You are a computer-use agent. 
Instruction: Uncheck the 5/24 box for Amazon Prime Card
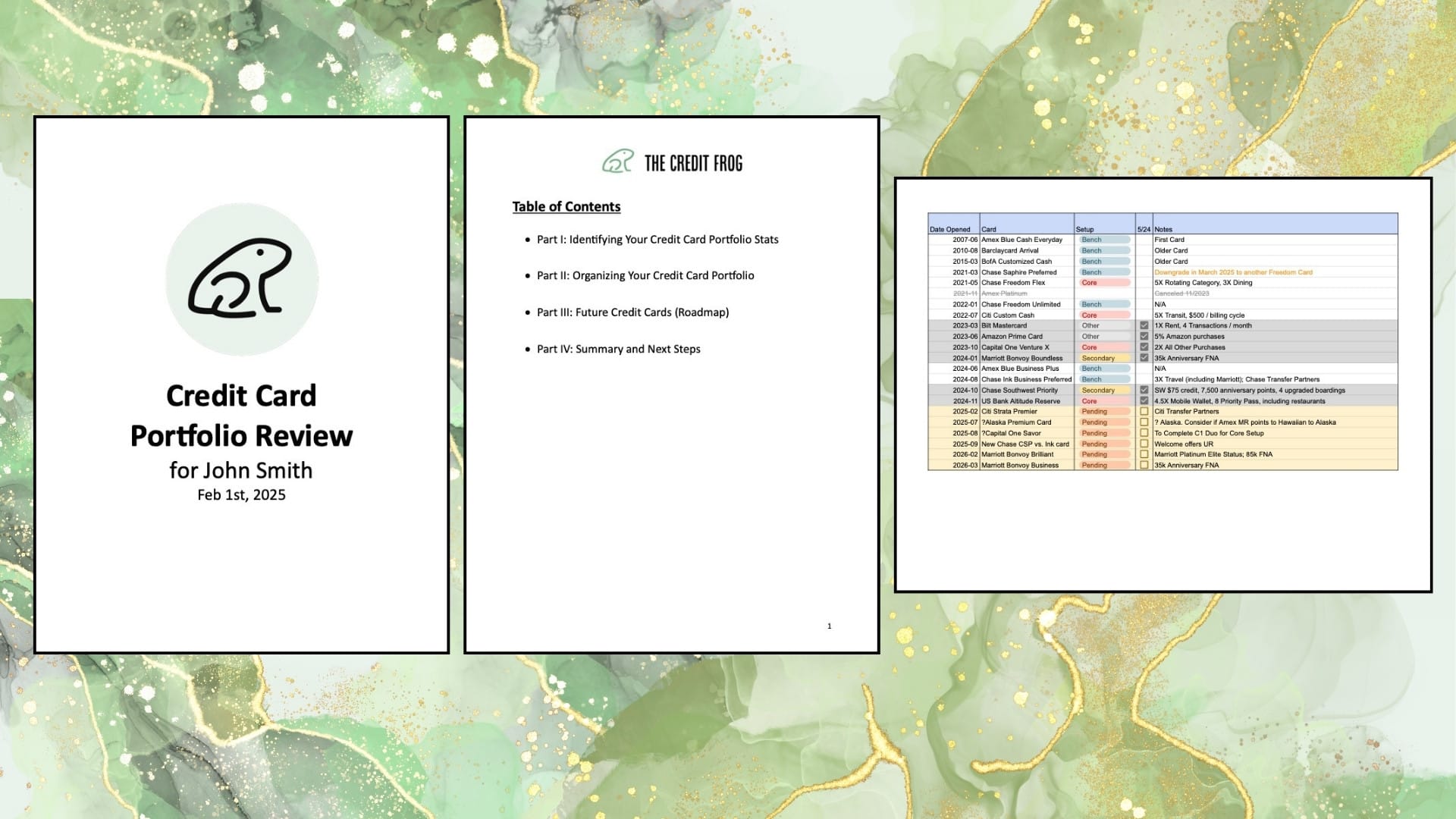pos(1144,336)
